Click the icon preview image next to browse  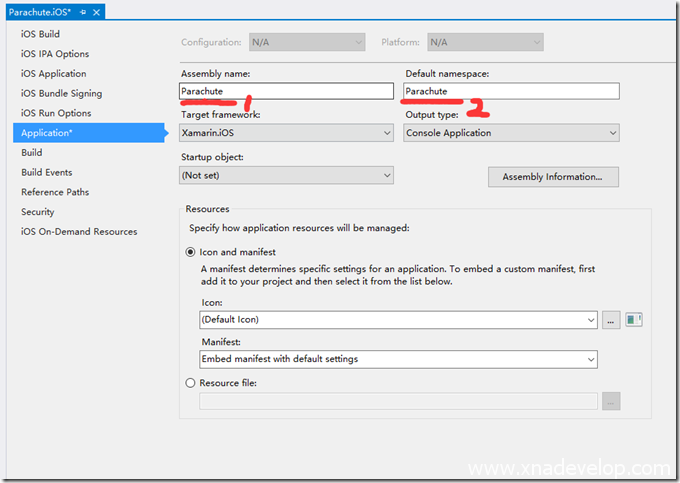point(633,320)
